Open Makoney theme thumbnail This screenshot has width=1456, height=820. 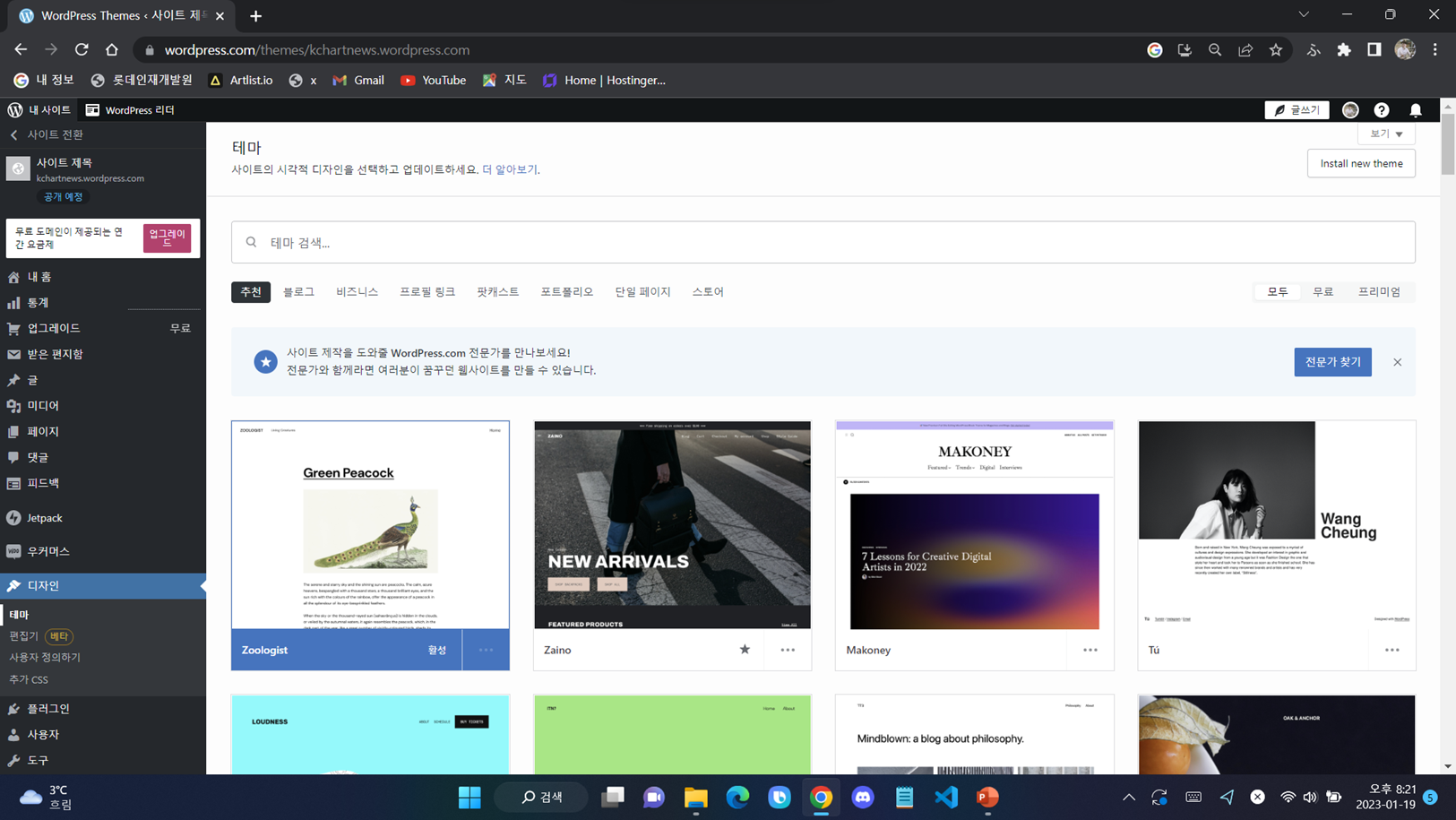[975, 525]
